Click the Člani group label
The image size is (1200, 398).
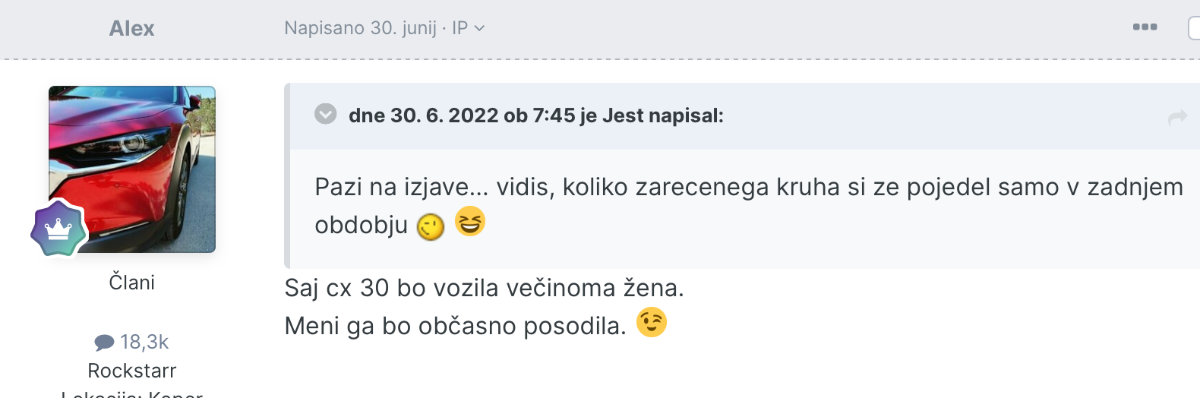pos(132,283)
